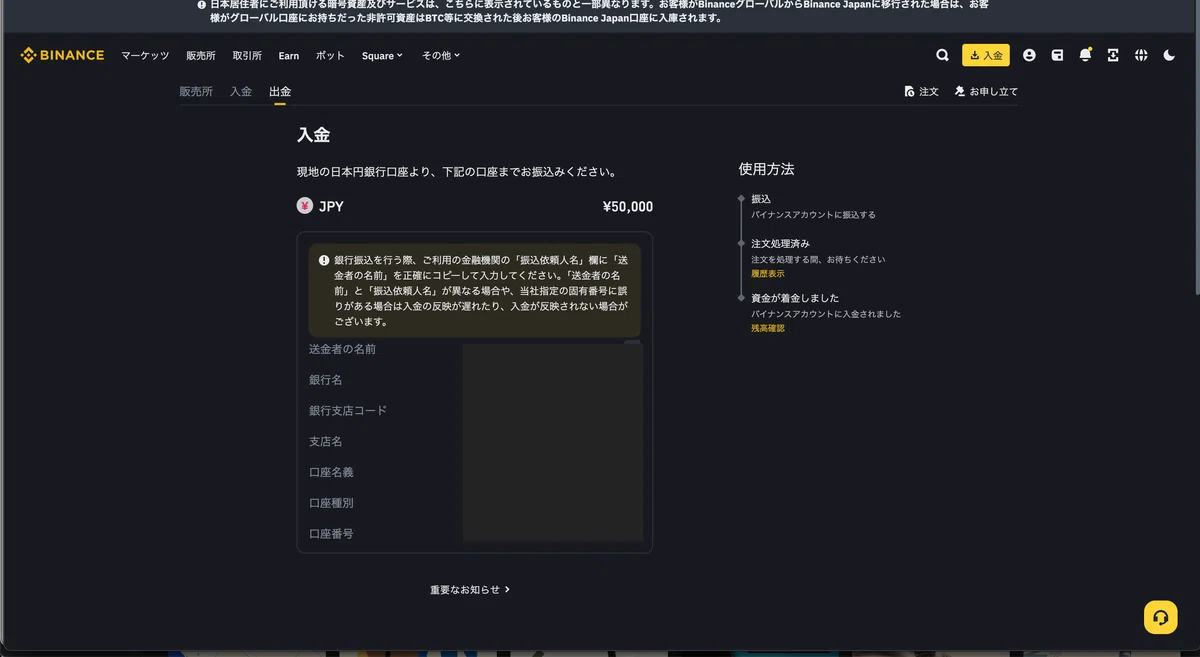Click the 資金が着金しました step title
The height and width of the screenshot is (657, 1200).
click(795, 298)
